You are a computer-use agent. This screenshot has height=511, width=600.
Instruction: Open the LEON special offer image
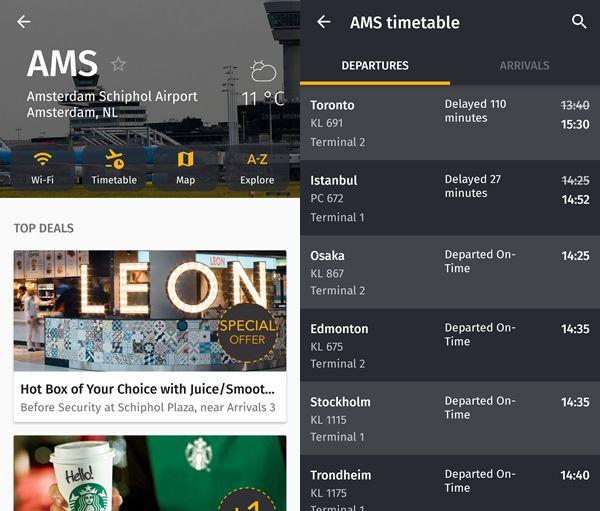[150, 311]
